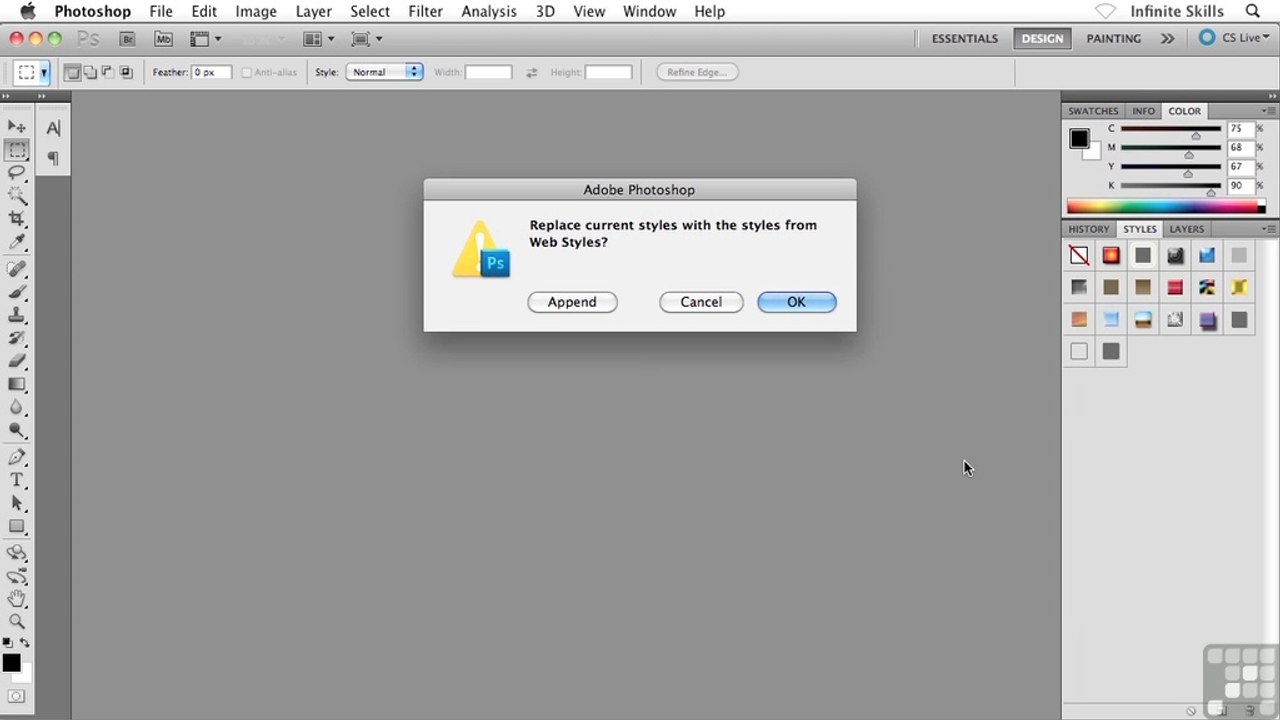Image resolution: width=1280 pixels, height=720 pixels.
Task: Click Append in the dialog
Action: pyautogui.click(x=572, y=302)
